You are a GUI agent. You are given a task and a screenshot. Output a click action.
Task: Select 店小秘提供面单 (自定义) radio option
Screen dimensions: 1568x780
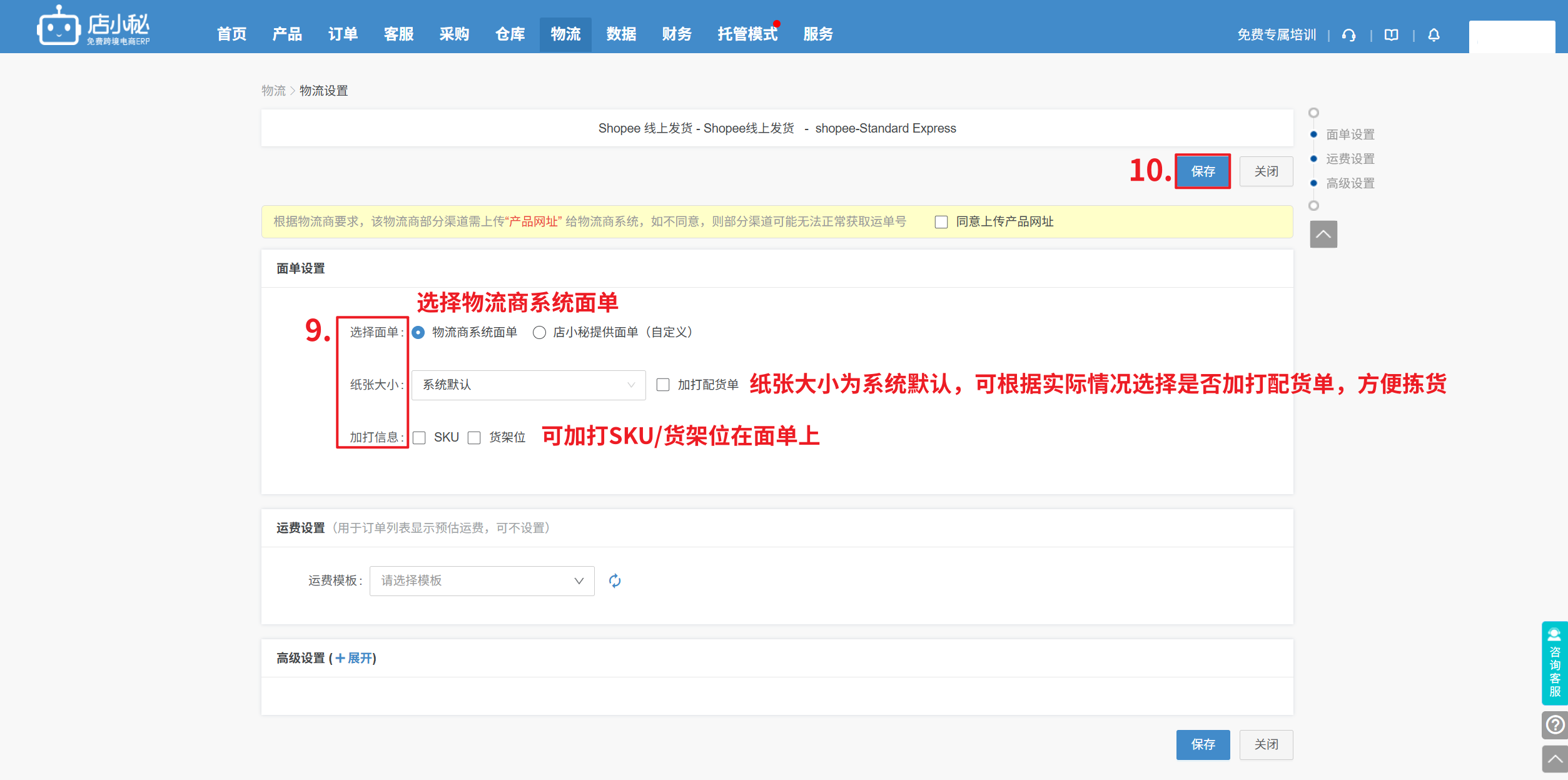(x=539, y=333)
